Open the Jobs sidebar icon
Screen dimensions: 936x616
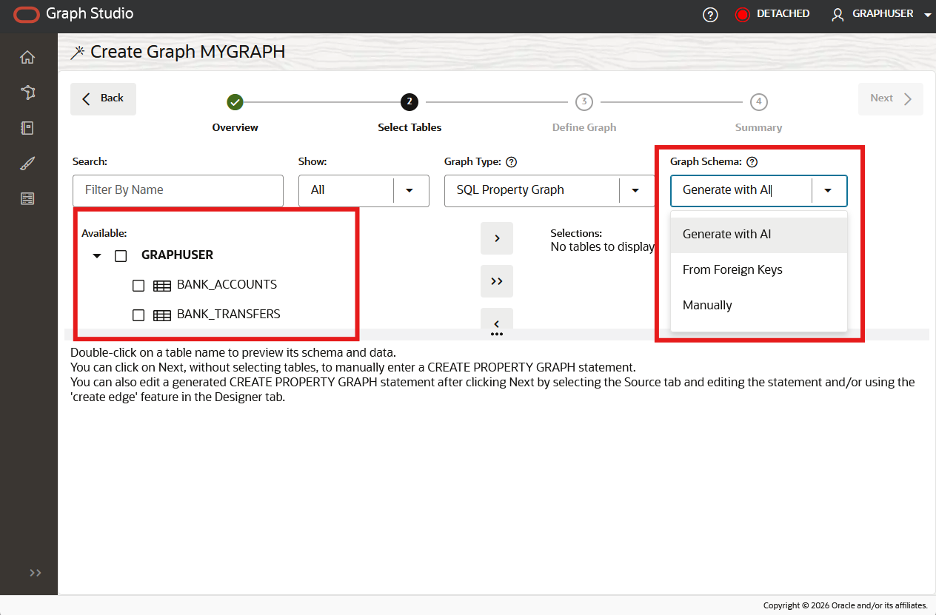click(27, 198)
